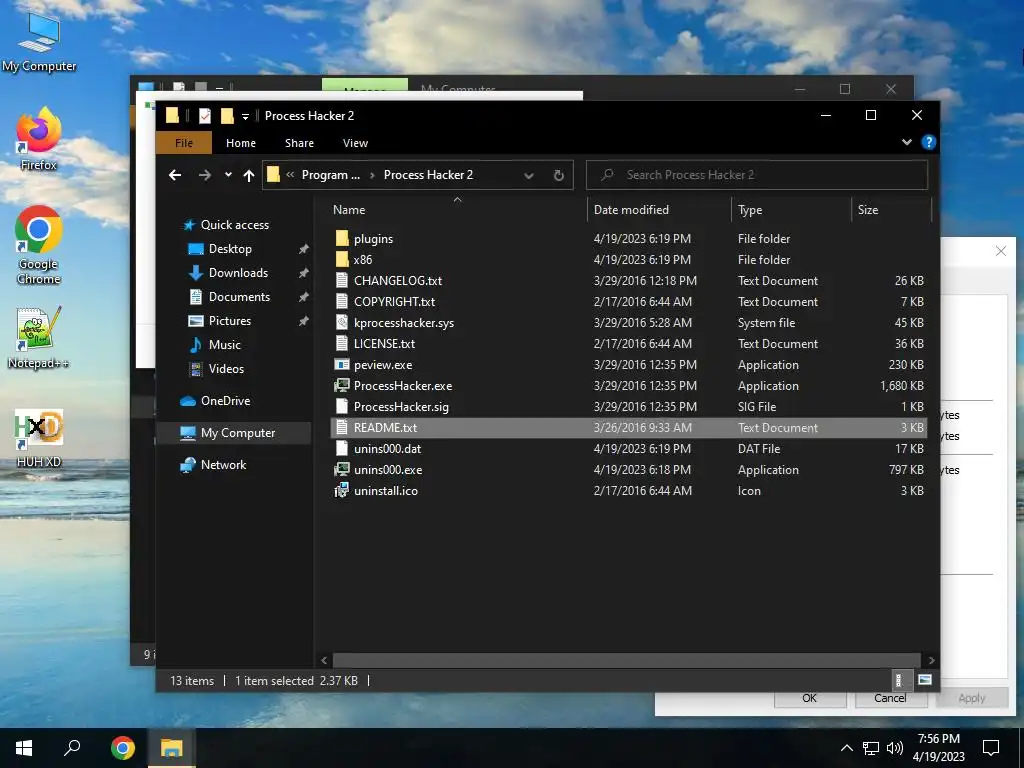The height and width of the screenshot is (768, 1024).
Task: Open the Quick Access Toolbar customize dropdown
Action: pyautogui.click(x=245, y=116)
